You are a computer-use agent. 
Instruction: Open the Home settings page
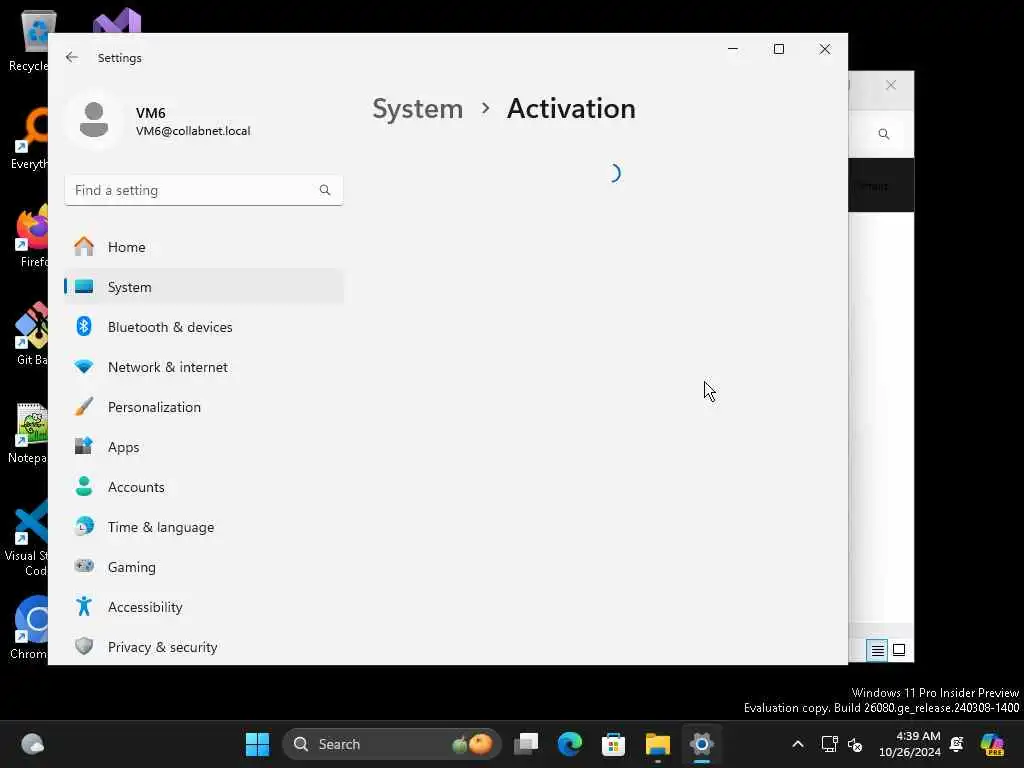point(204,247)
